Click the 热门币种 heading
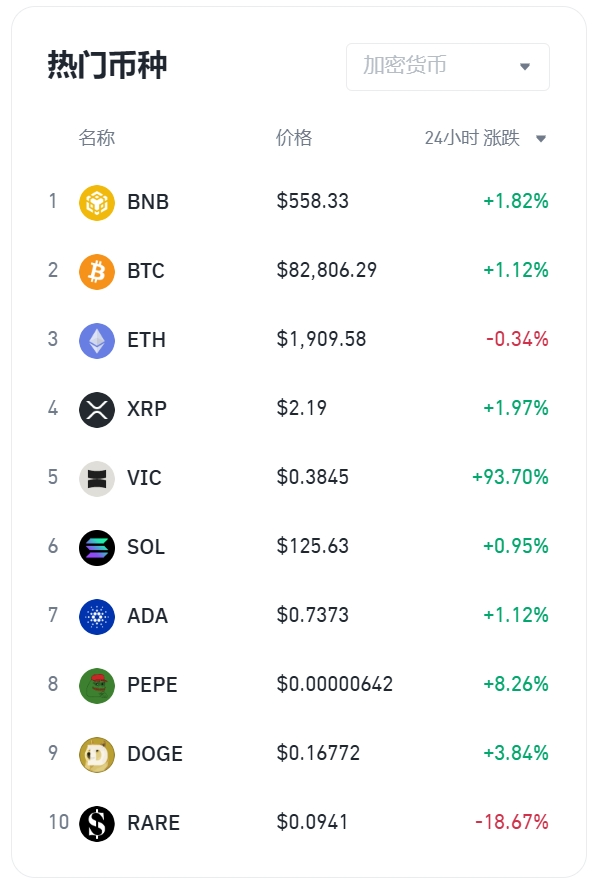The height and width of the screenshot is (891, 600). click(x=107, y=65)
